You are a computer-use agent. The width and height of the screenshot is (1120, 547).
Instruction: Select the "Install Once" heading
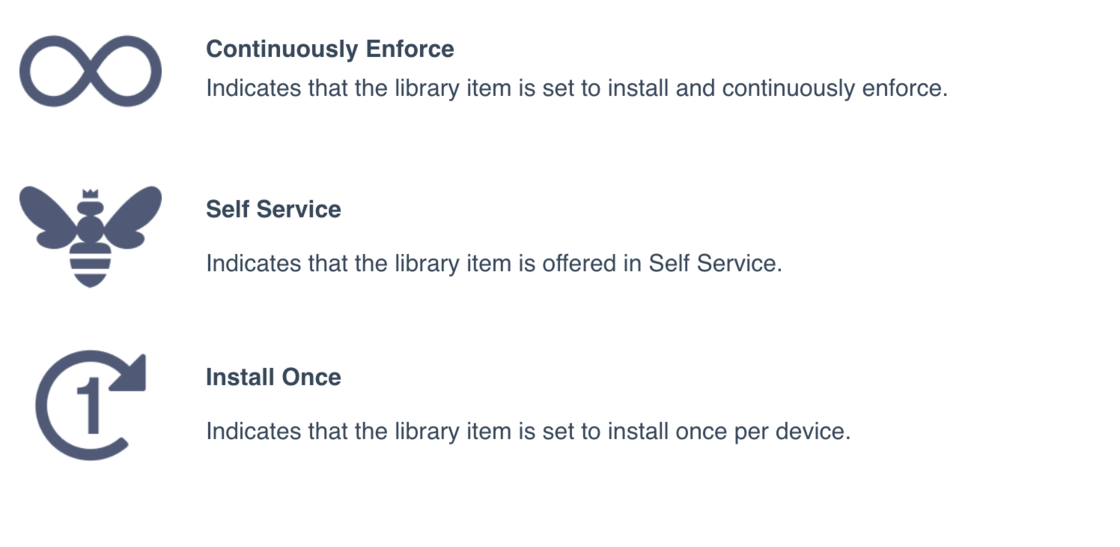[273, 377]
